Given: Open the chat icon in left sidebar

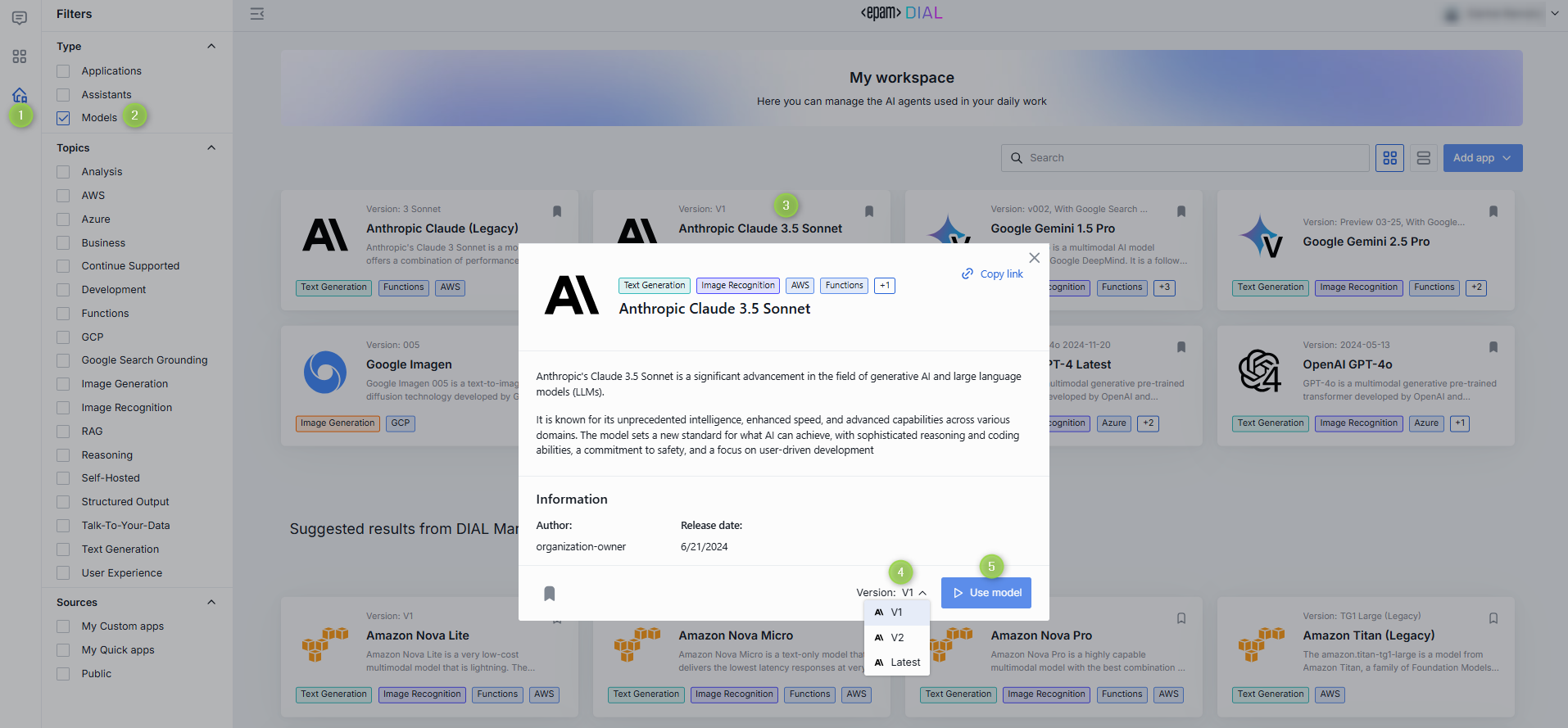Looking at the screenshot, I should (x=20, y=18).
